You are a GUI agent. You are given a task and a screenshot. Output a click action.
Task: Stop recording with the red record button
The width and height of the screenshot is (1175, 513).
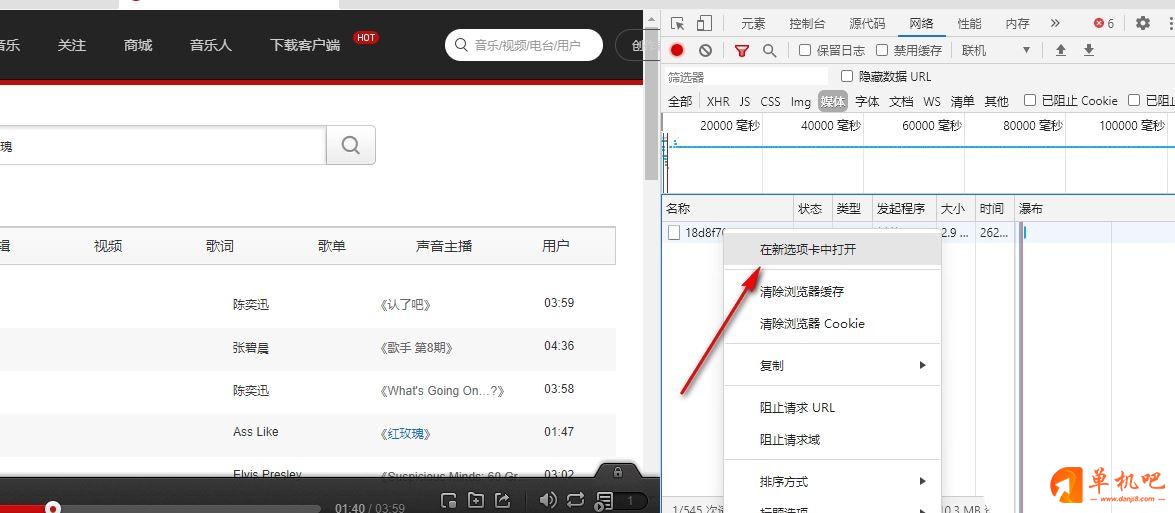pyautogui.click(x=677, y=50)
